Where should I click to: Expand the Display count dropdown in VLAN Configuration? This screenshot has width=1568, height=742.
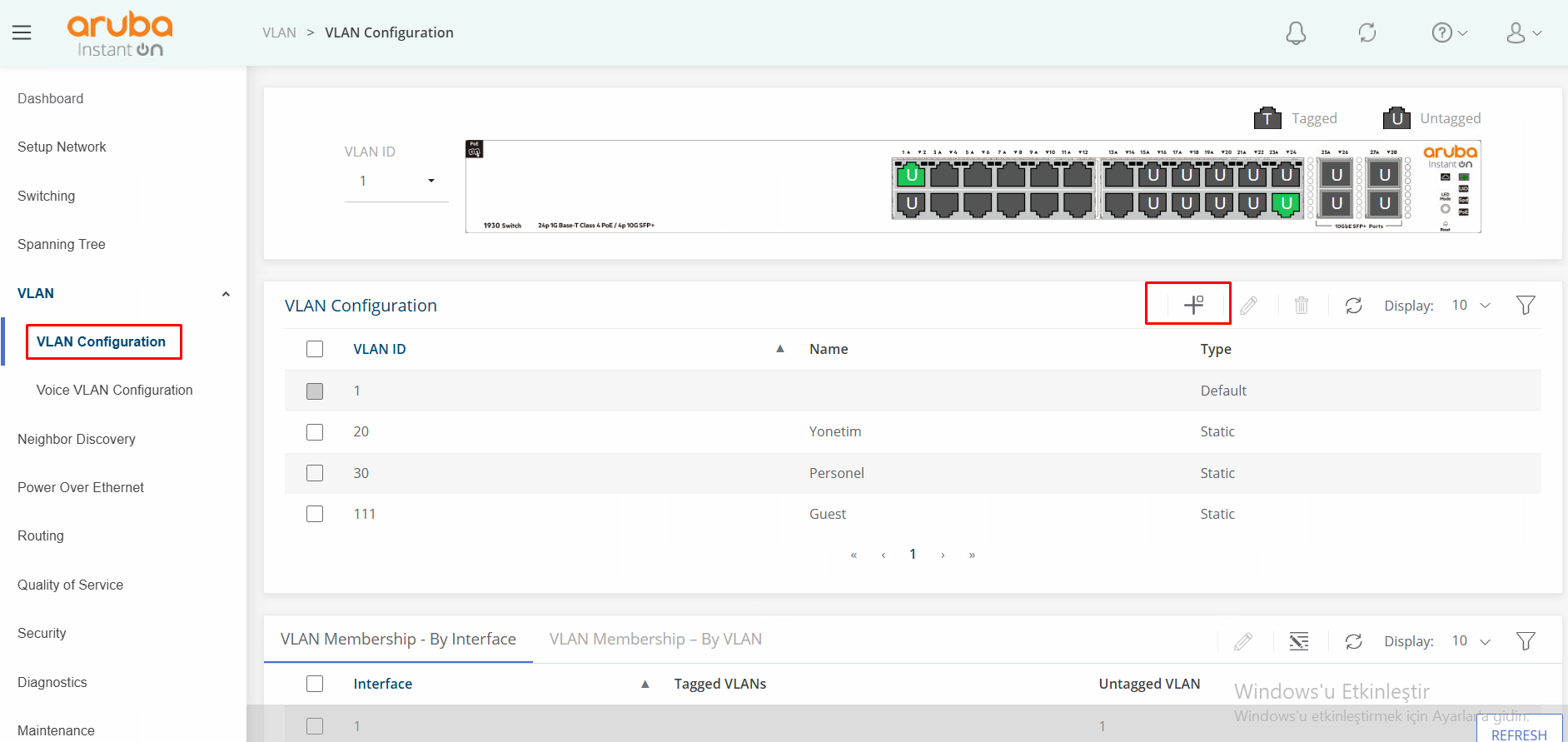pyautogui.click(x=1471, y=306)
